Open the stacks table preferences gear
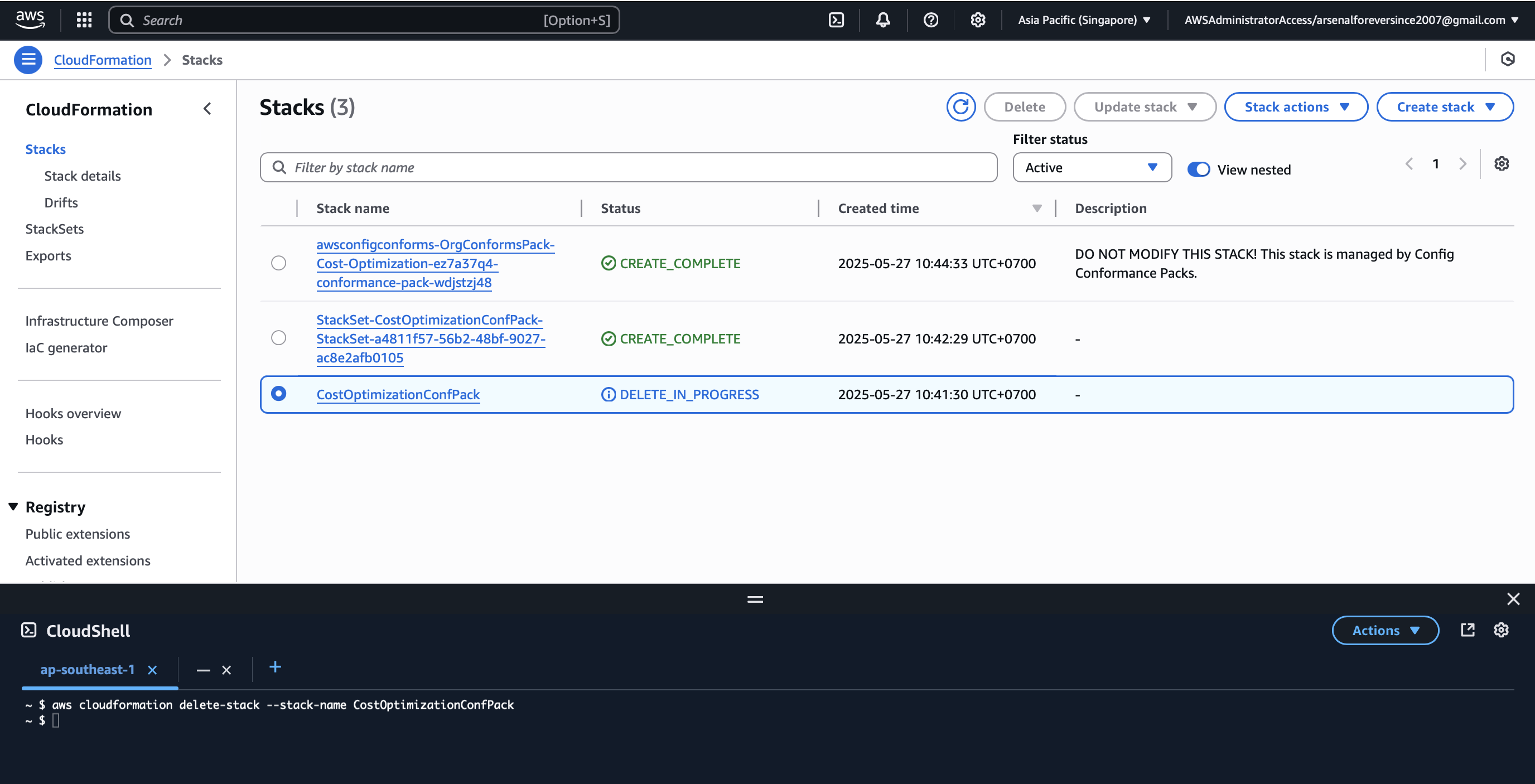Screen dimensions: 1535x784 point(1501,163)
